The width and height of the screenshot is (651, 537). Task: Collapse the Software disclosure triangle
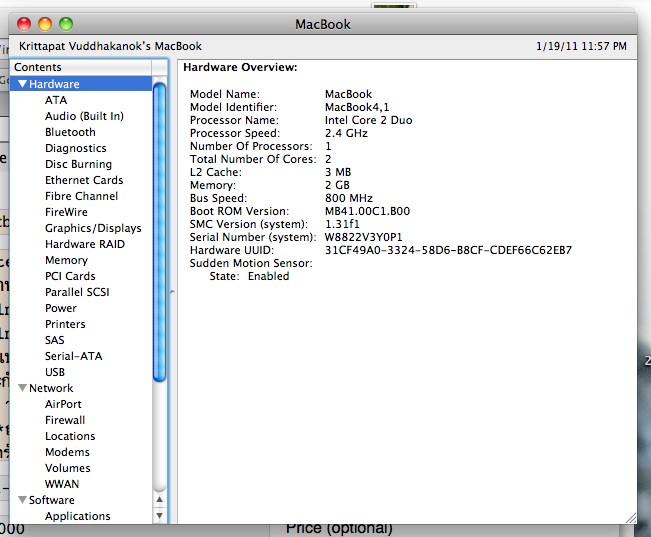pyautogui.click(x=22, y=500)
